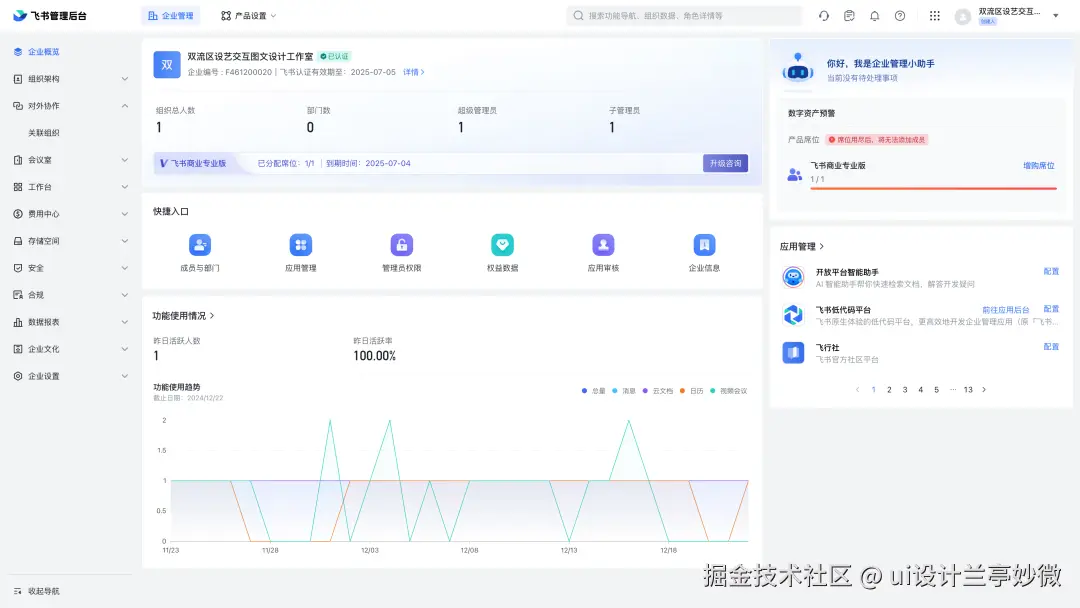Open the 应用管理 quick entry icon

coord(301,245)
